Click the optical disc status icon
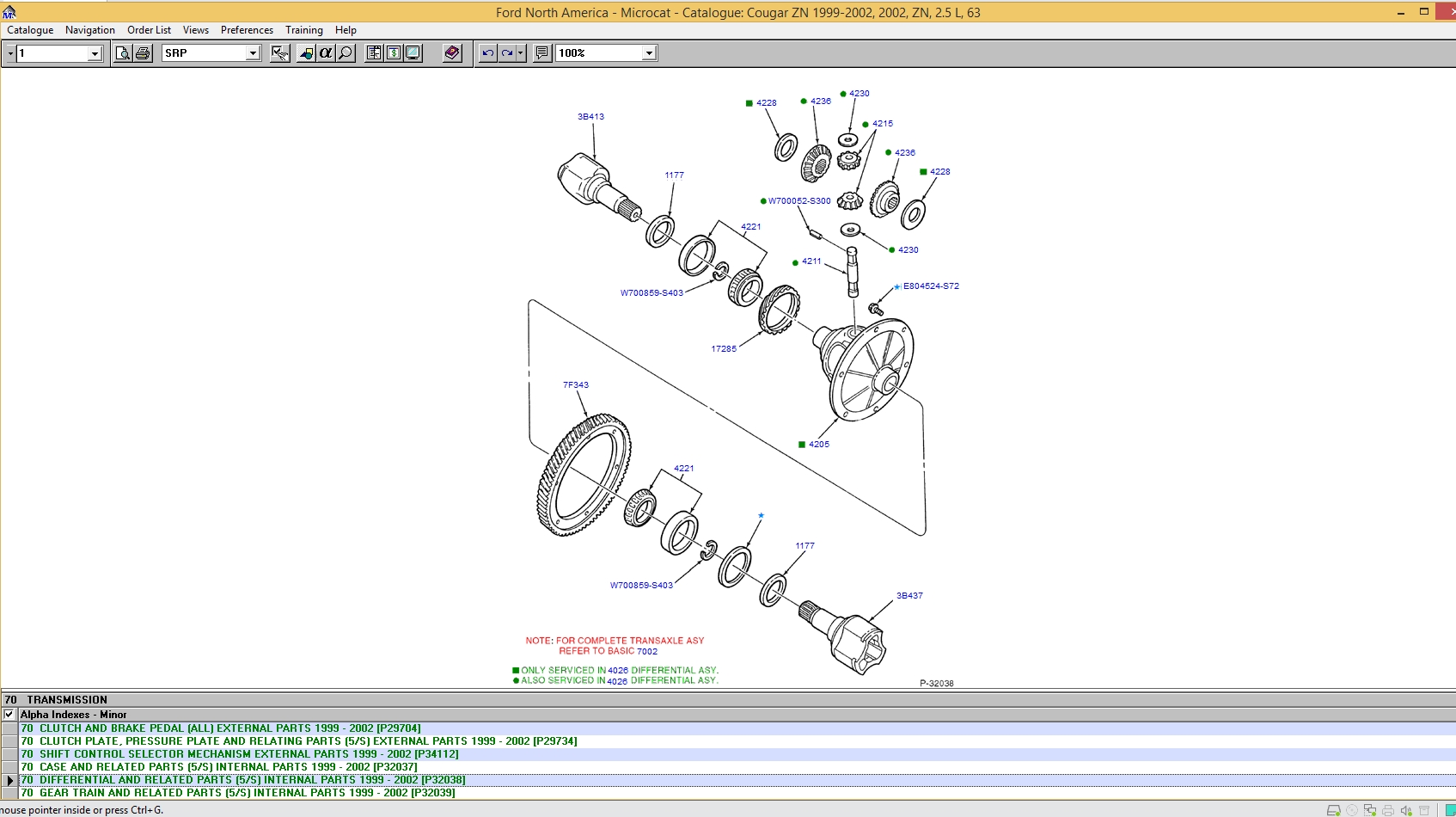Viewport: 1456px width, 817px height. (1352, 810)
